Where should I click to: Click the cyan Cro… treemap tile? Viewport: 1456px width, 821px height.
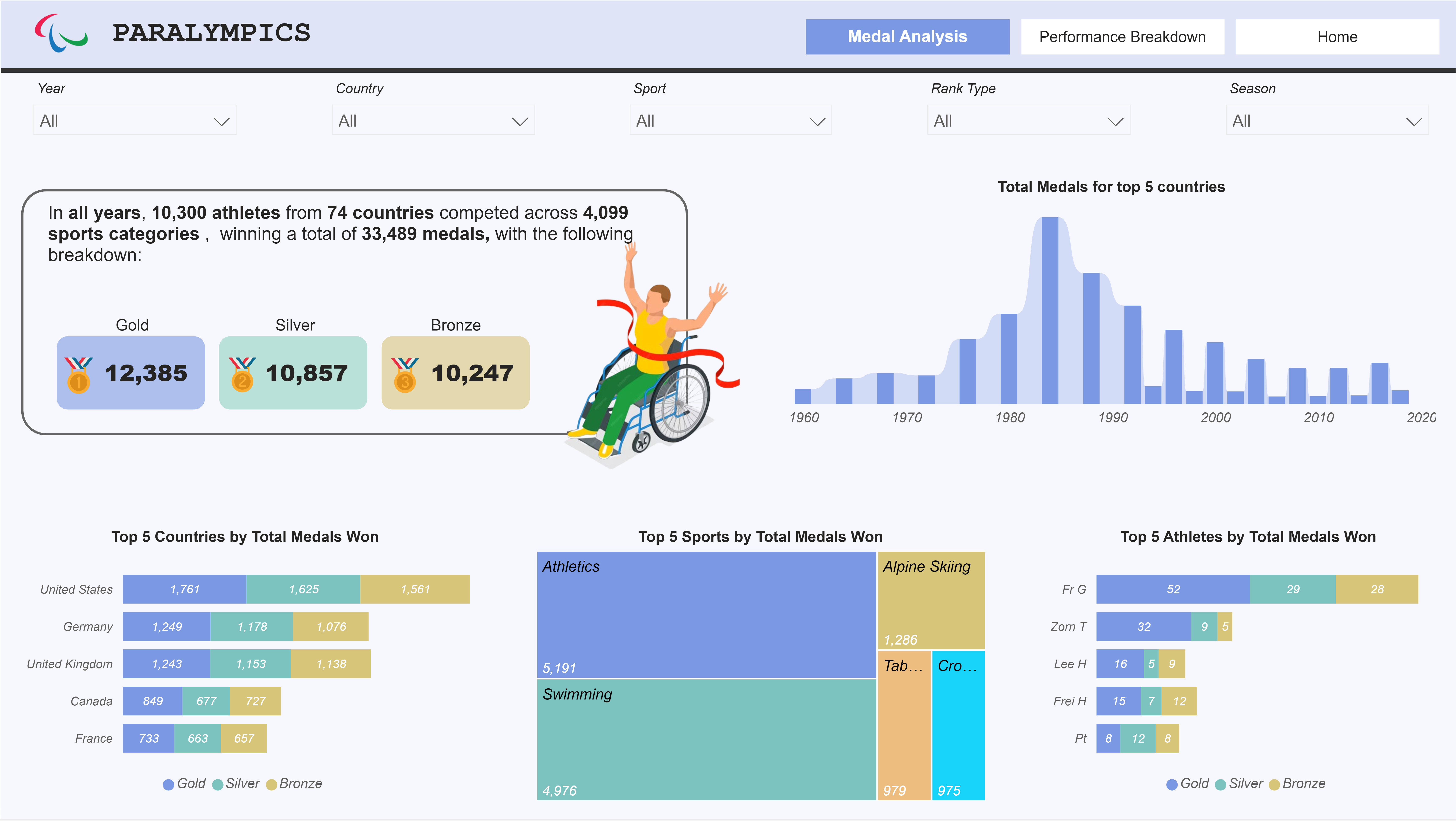click(x=959, y=725)
